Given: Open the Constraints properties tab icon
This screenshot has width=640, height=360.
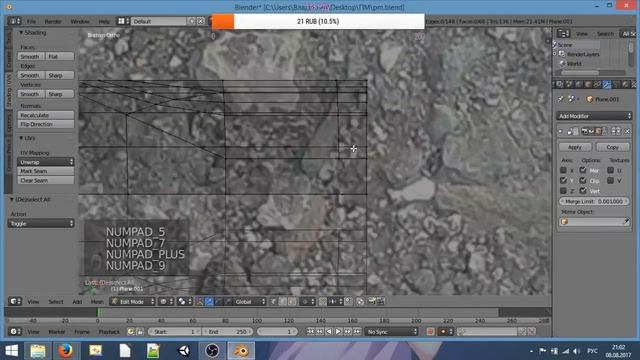Looking at the screenshot, I should click(x=597, y=84).
